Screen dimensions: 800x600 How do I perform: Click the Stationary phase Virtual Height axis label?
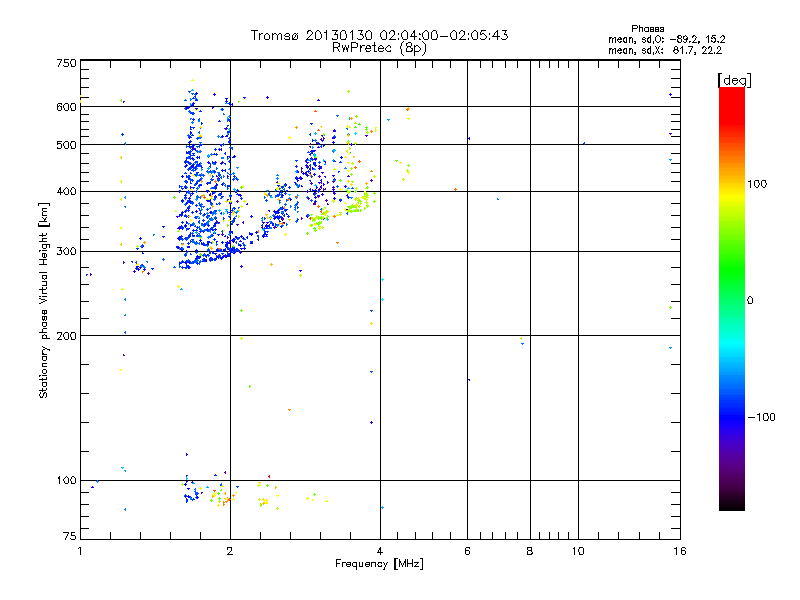tap(43, 301)
